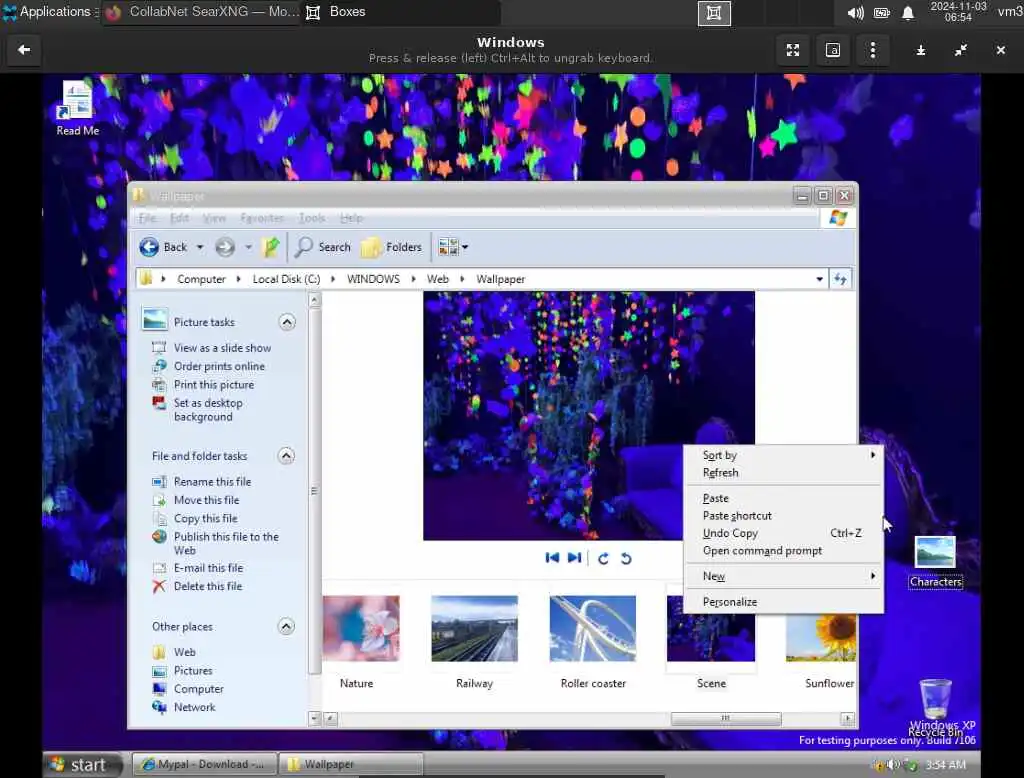Collapse the Other places section

[286, 626]
